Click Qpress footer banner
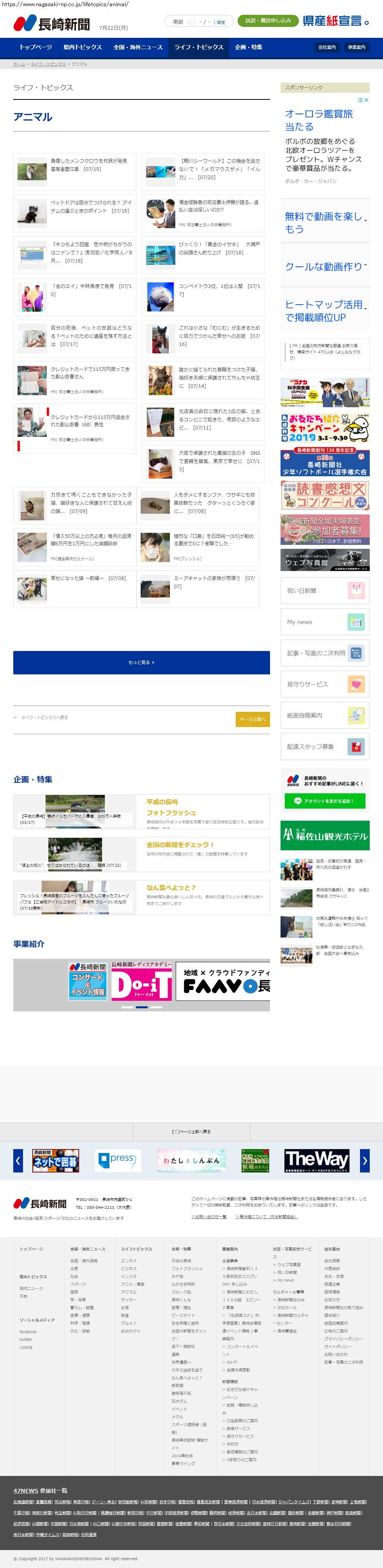 118,1160
